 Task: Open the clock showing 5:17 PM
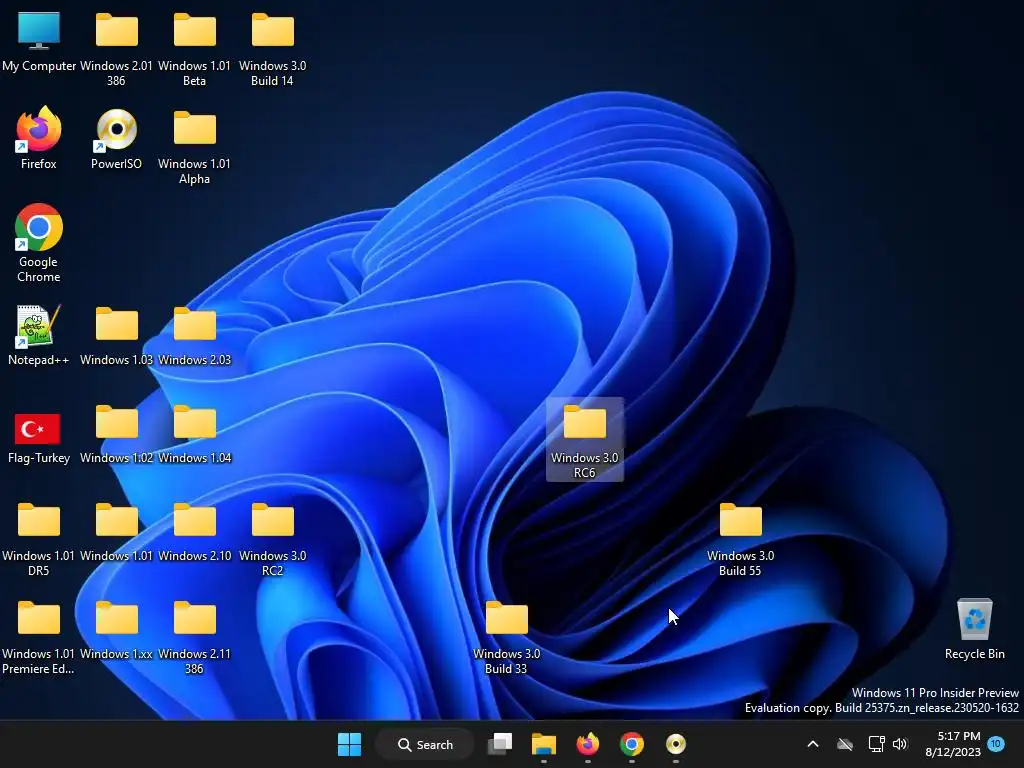pyautogui.click(x=953, y=744)
